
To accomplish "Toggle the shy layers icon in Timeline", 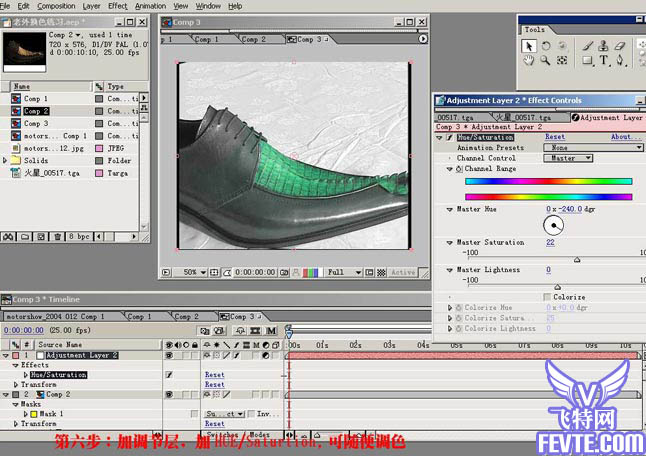I will (x=240, y=331).
